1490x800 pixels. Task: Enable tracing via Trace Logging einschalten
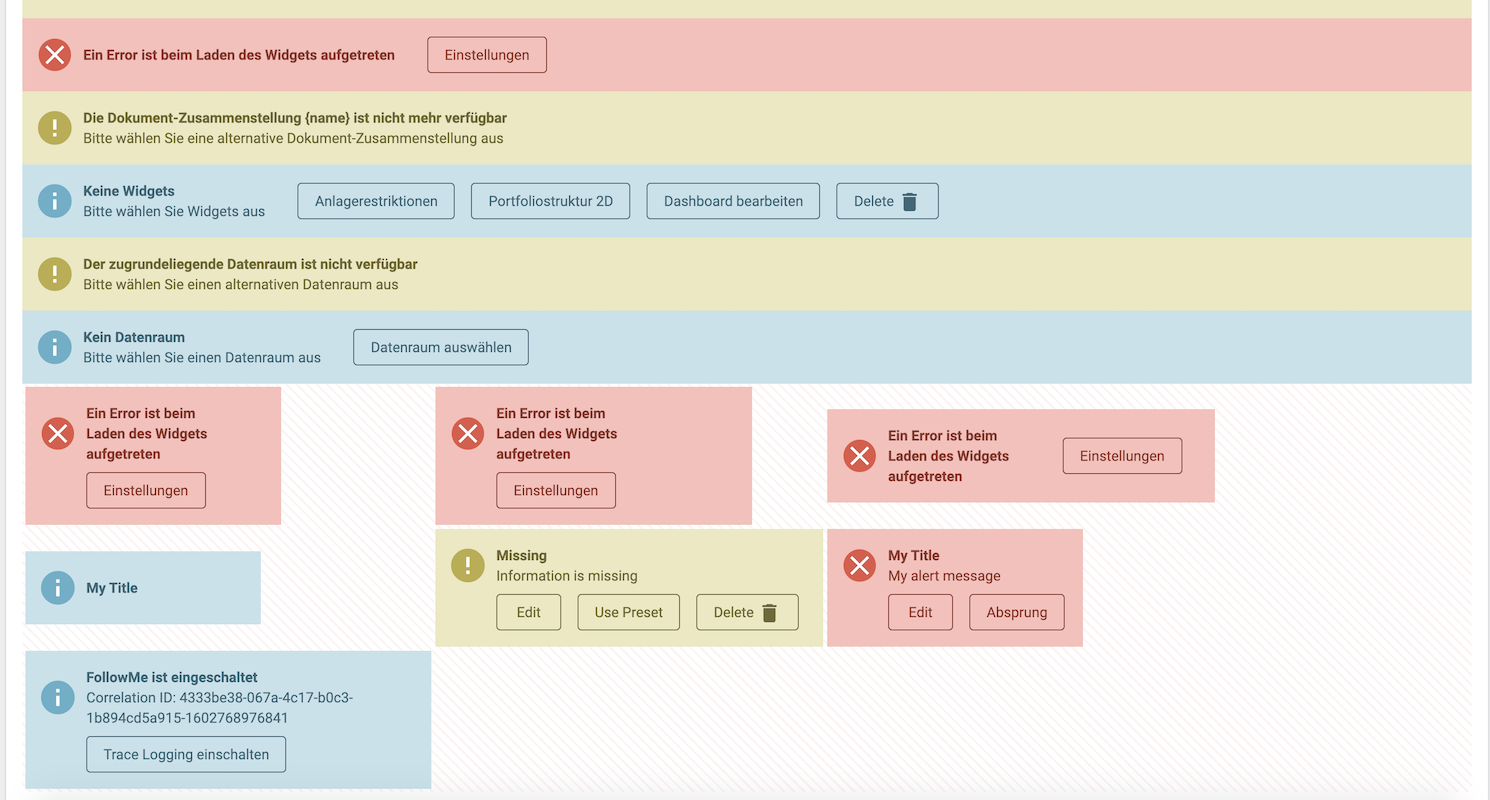click(x=186, y=754)
